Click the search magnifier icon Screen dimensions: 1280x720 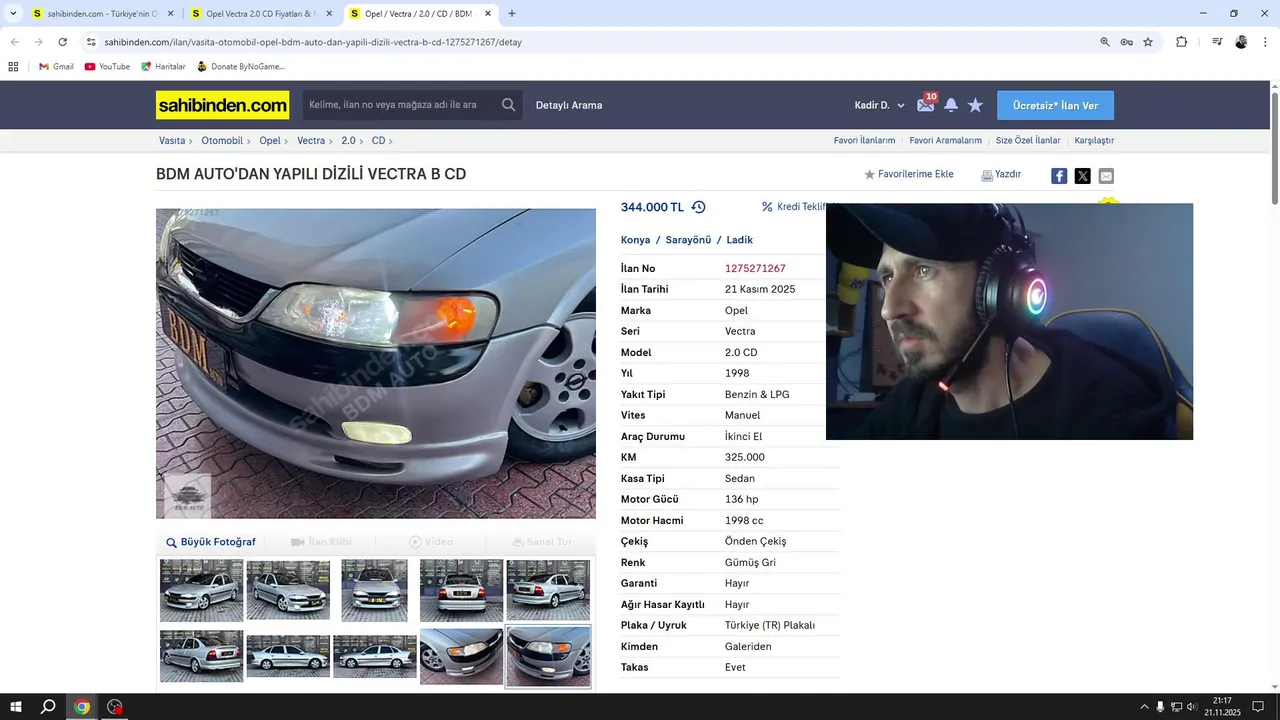tap(509, 105)
